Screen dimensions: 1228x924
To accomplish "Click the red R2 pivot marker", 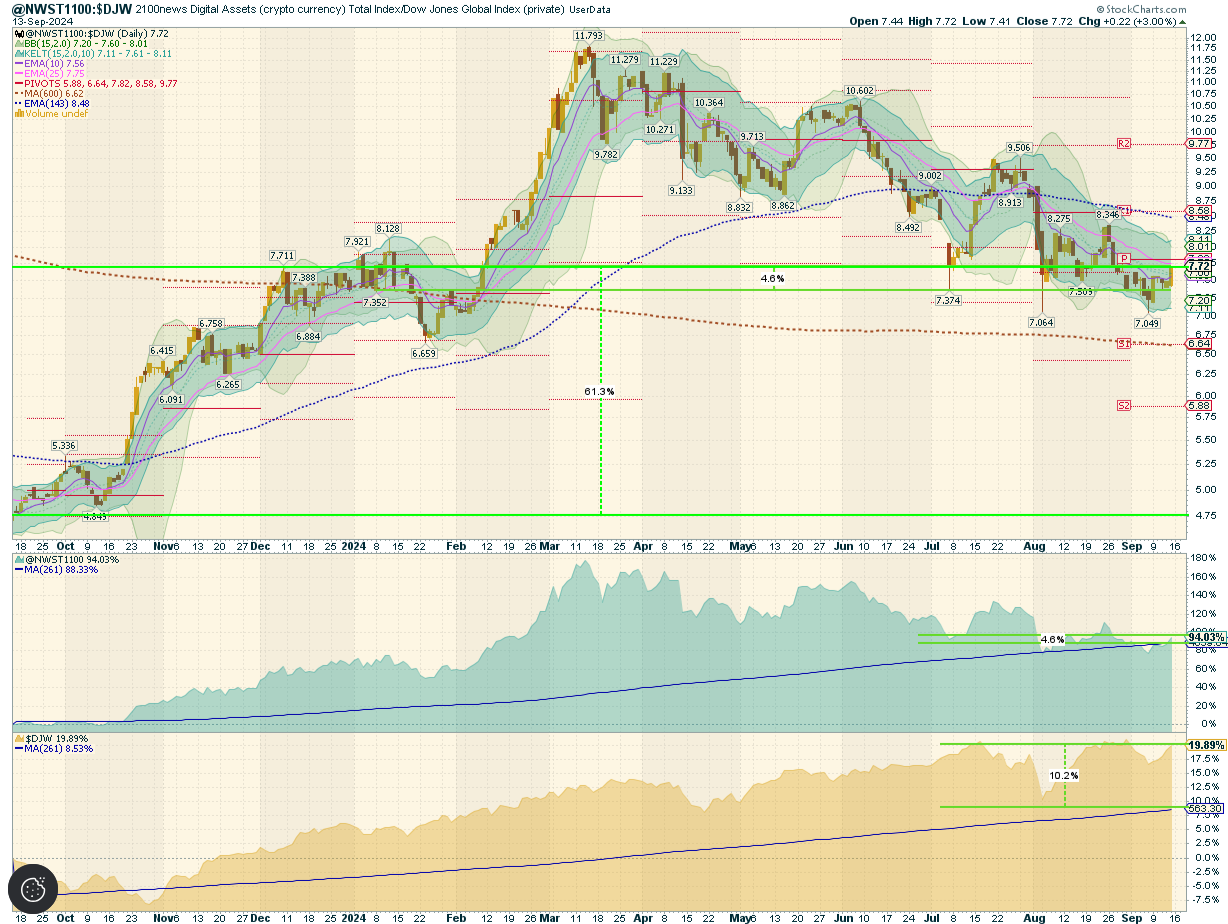I will tap(1123, 144).
